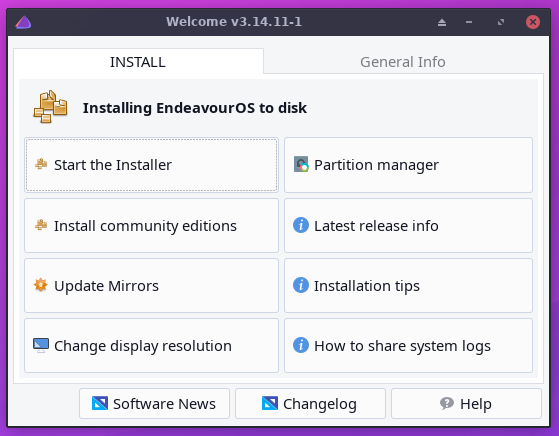Click info icon beside Installation tips
Screen dimensions: 559x436
[x=301, y=285]
